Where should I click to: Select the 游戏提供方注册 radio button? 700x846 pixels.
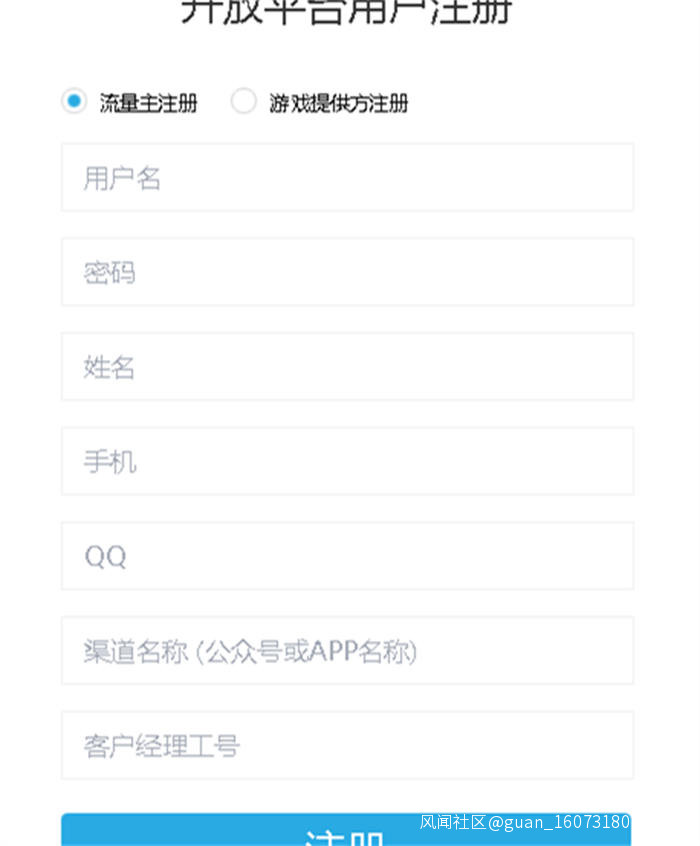tap(243, 101)
